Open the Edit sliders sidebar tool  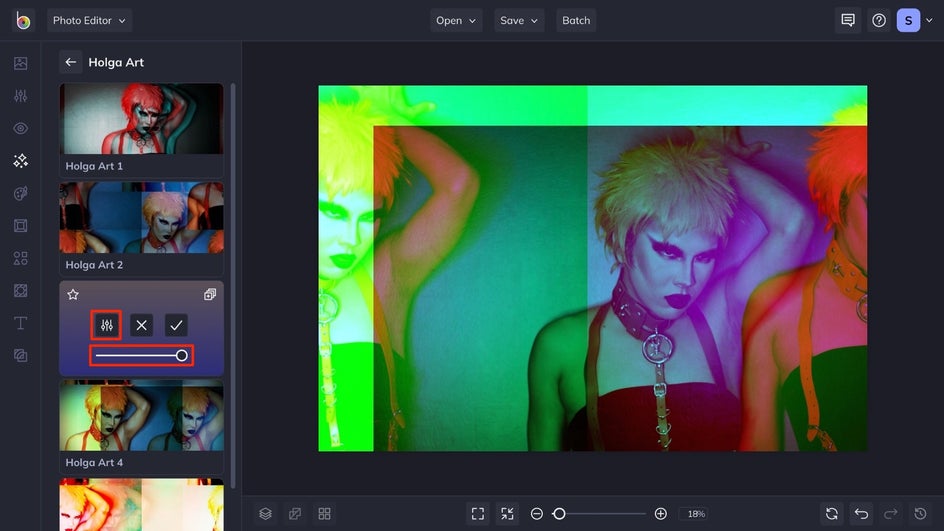pyautogui.click(x=20, y=96)
